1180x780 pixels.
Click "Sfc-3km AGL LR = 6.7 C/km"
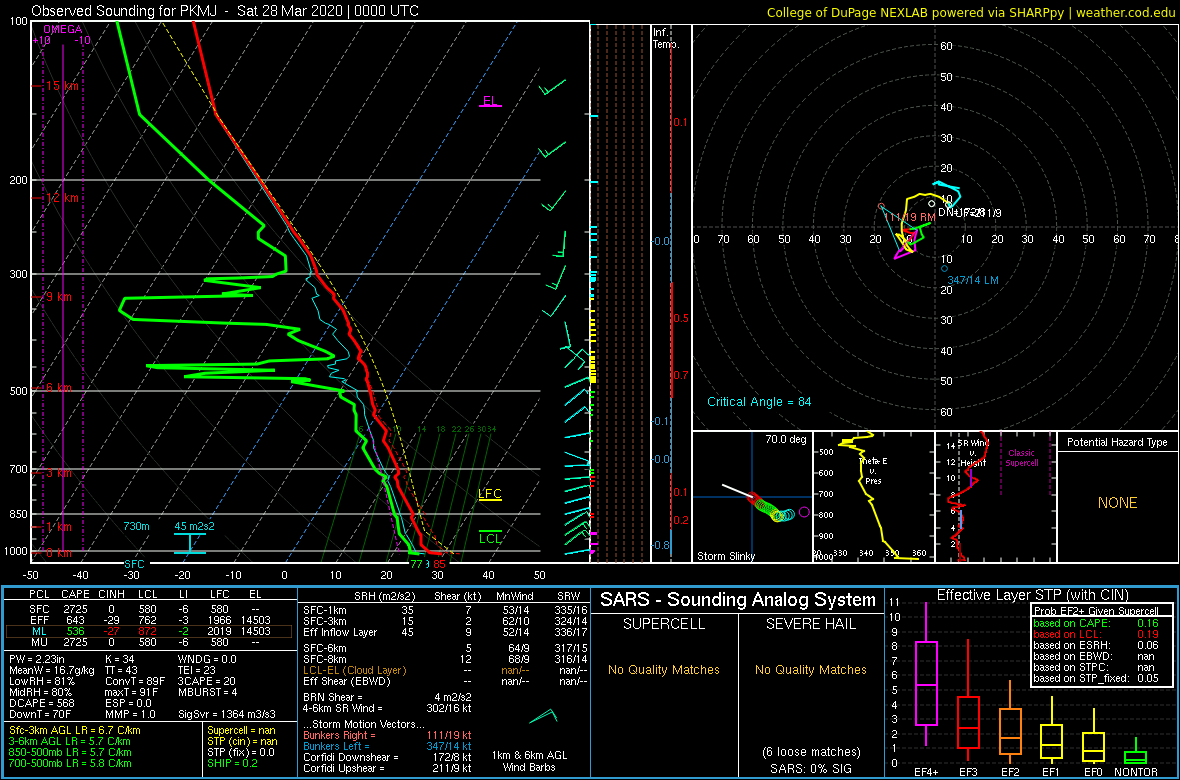[75, 730]
